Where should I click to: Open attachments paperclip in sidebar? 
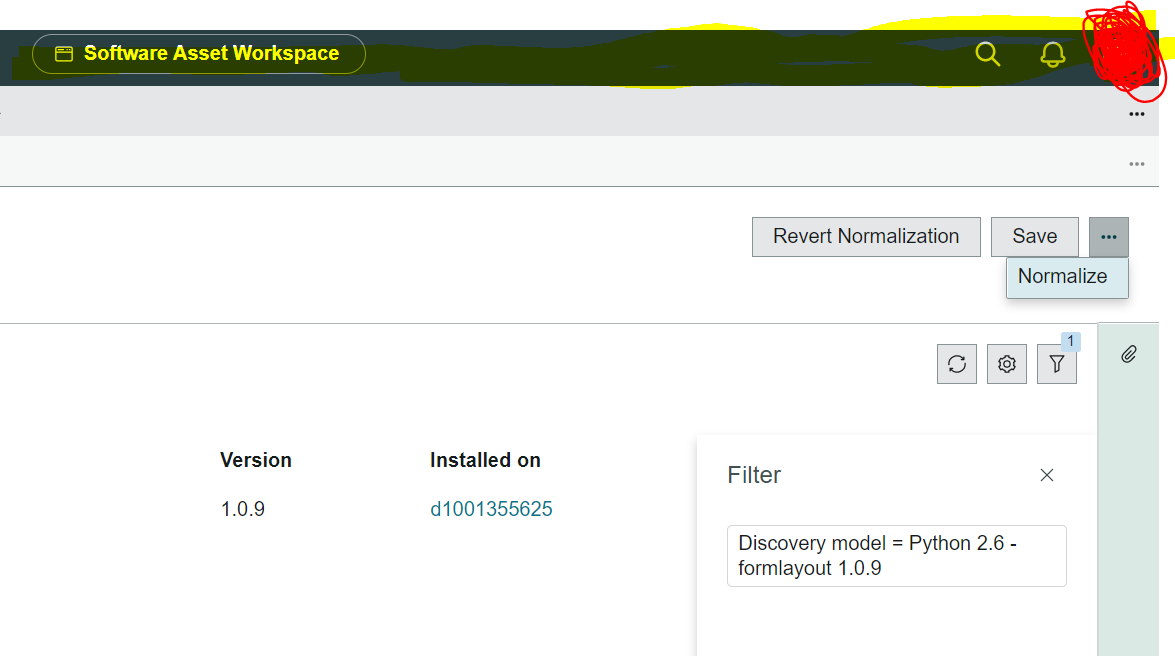click(1129, 354)
